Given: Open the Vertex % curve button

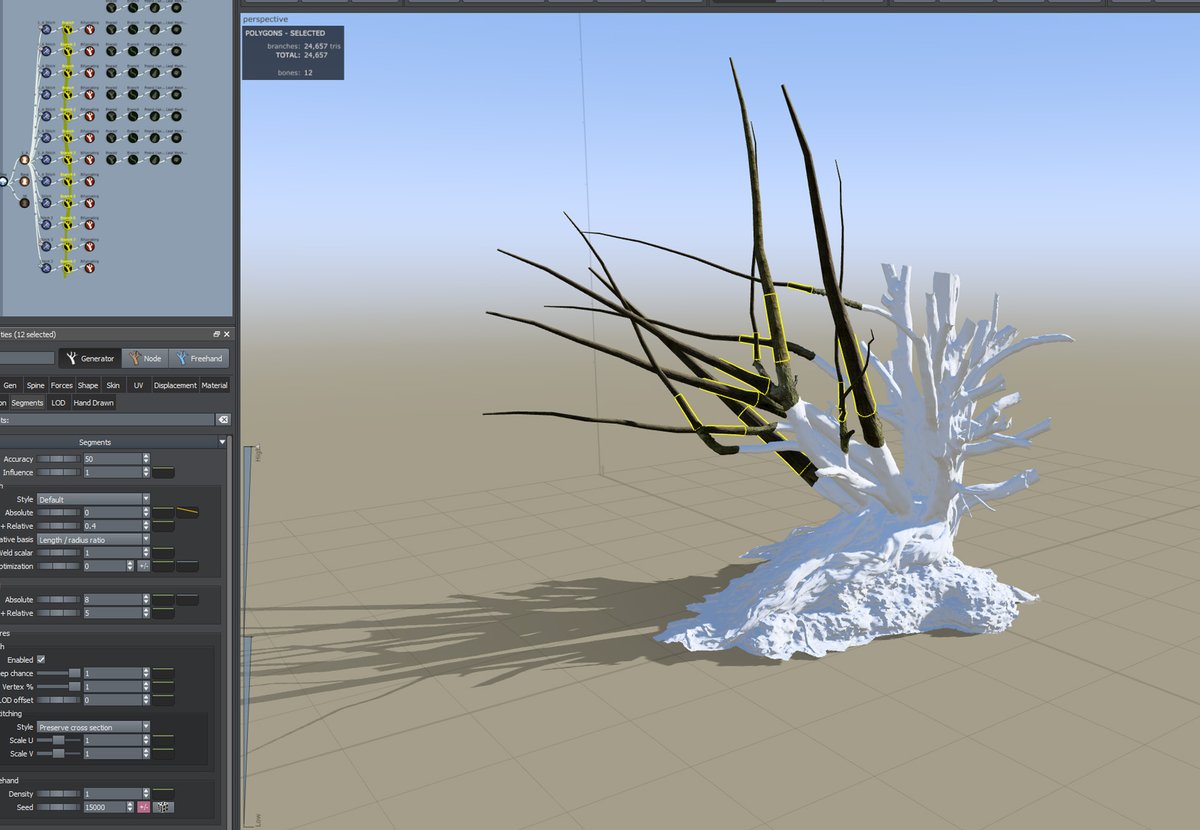Looking at the screenshot, I should [x=163, y=687].
